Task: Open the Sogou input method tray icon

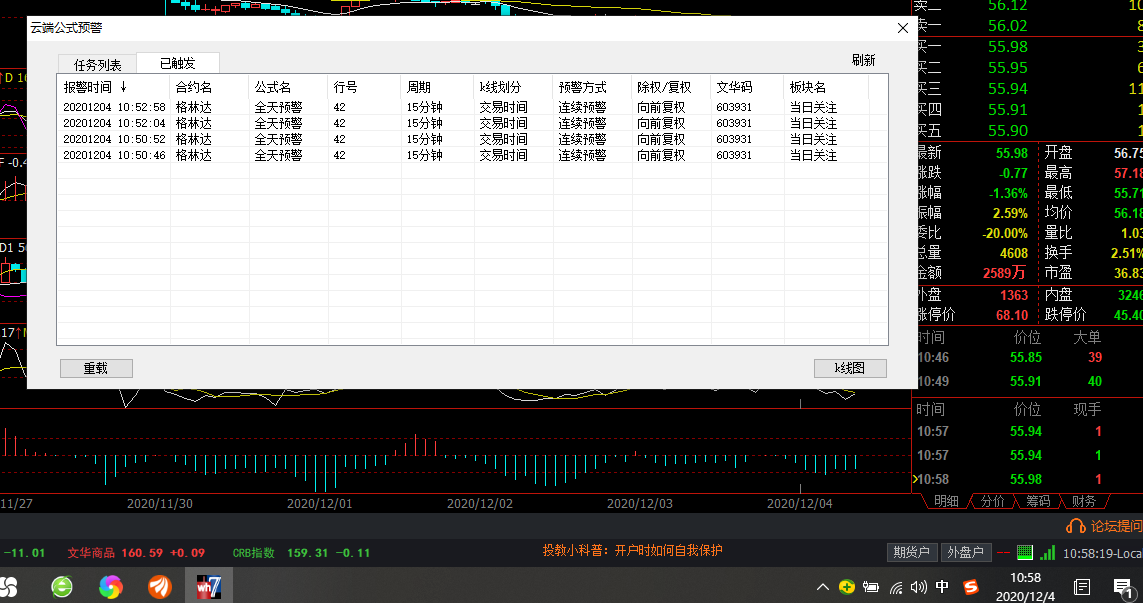Action: (970, 586)
